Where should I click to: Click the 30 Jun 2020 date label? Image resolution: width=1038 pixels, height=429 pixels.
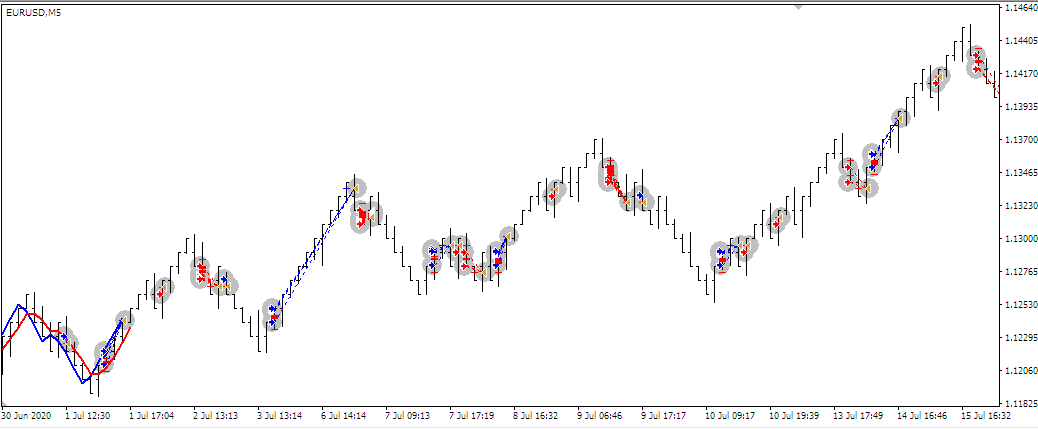pos(25,414)
